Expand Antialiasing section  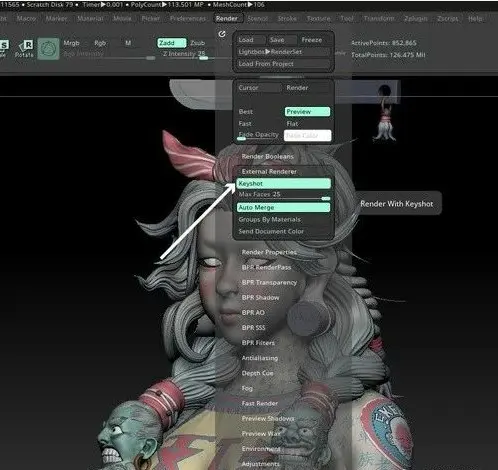(260, 358)
